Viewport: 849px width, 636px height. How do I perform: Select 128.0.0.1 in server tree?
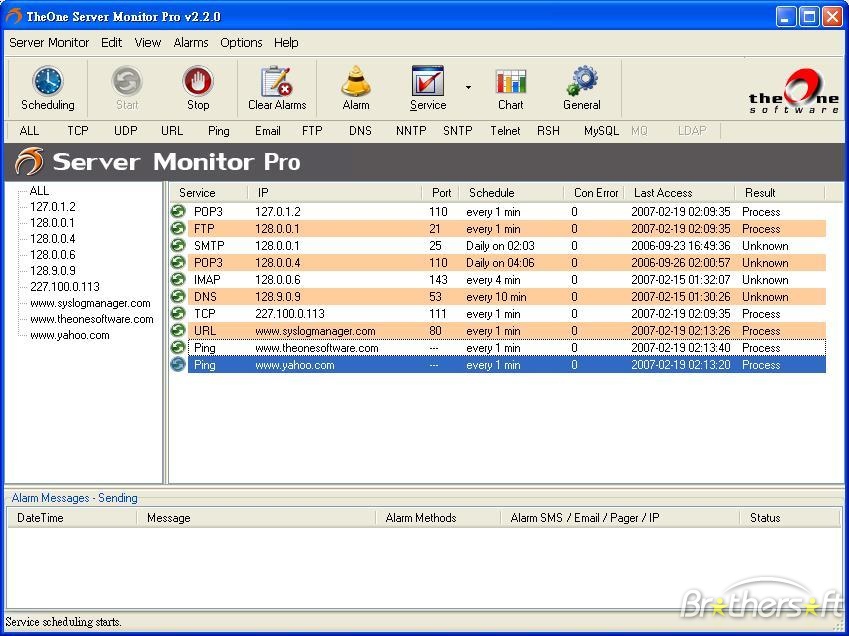point(53,222)
